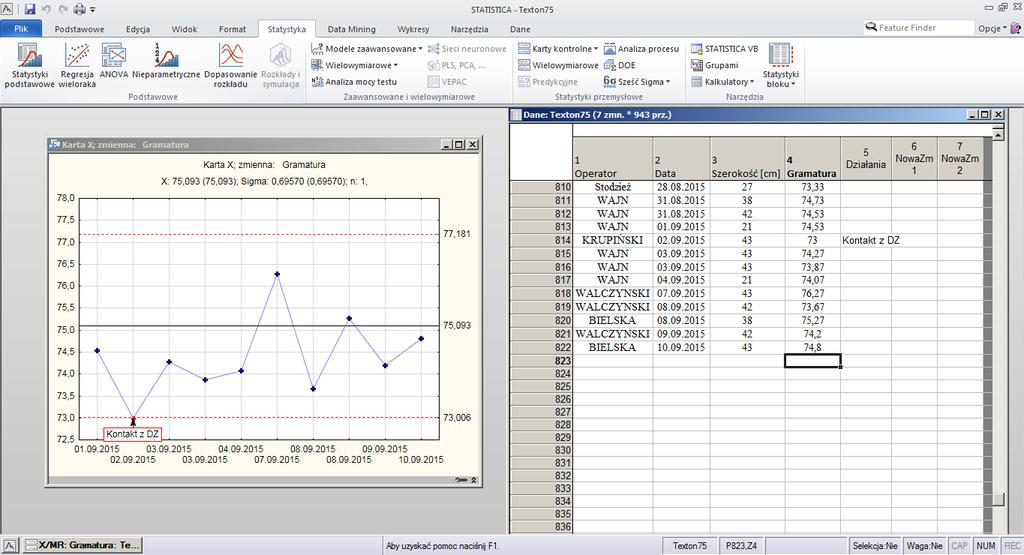Click the Redo arrow in quick access toolbar
Image resolution: width=1024 pixels, height=555 pixels.
click(63, 9)
